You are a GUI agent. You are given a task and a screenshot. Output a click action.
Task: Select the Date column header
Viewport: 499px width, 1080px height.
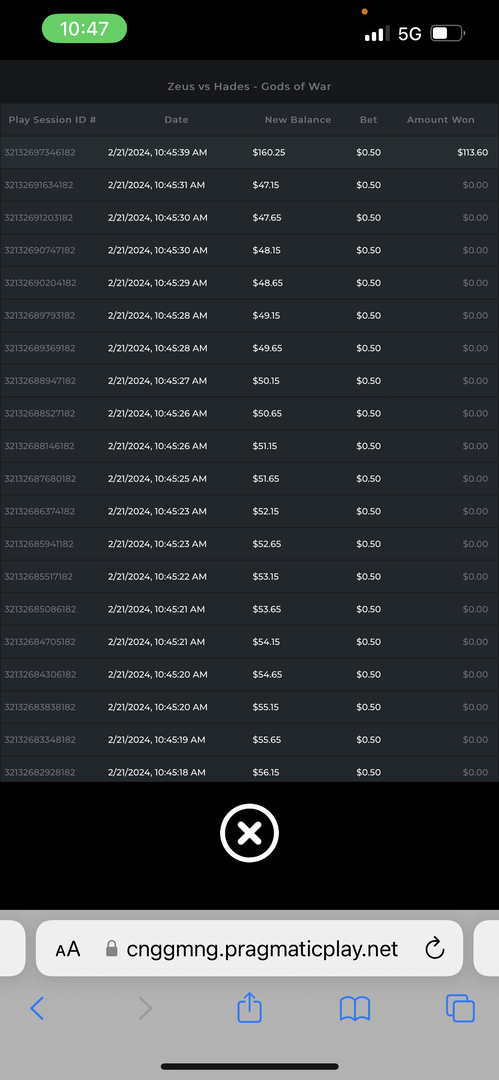[176, 120]
